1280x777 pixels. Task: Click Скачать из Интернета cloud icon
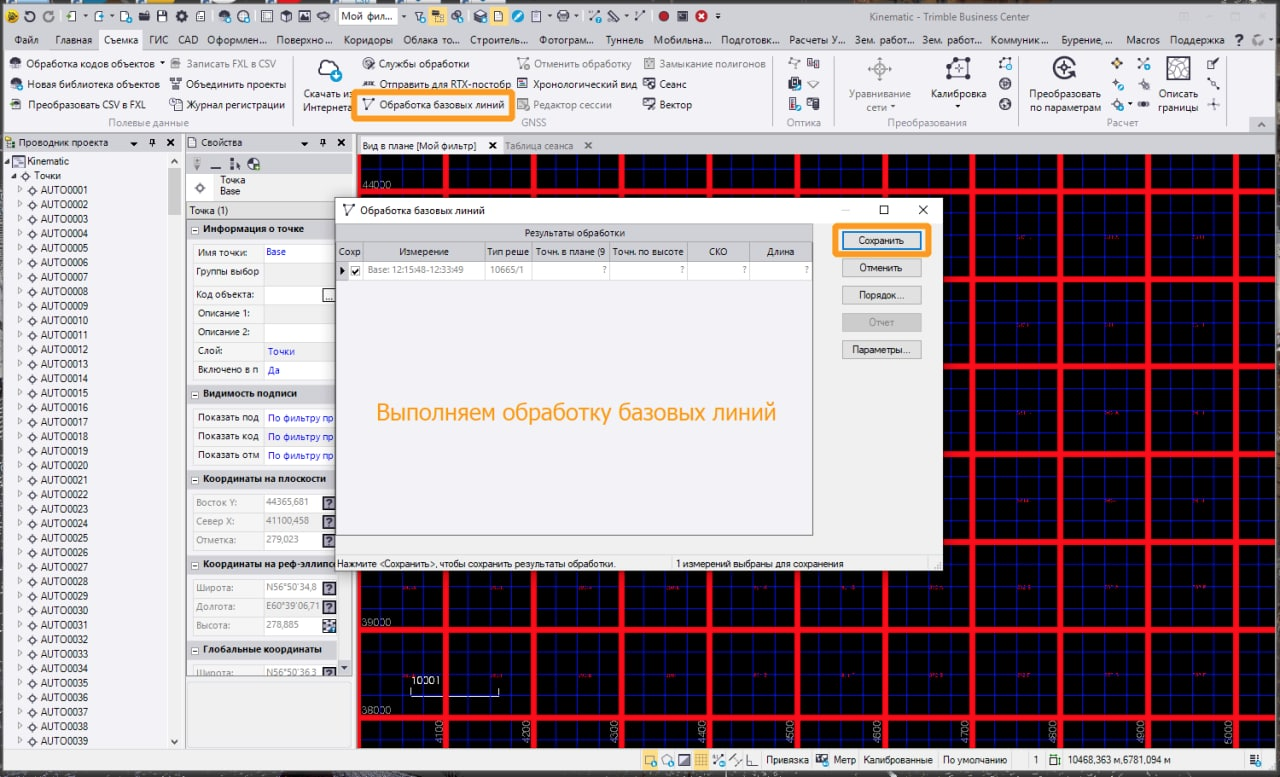click(329, 69)
